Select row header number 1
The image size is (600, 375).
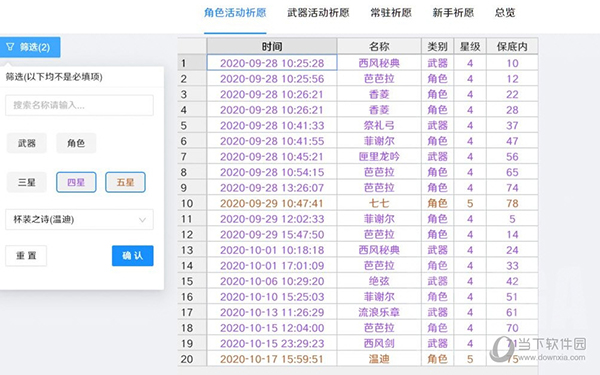[192, 63]
